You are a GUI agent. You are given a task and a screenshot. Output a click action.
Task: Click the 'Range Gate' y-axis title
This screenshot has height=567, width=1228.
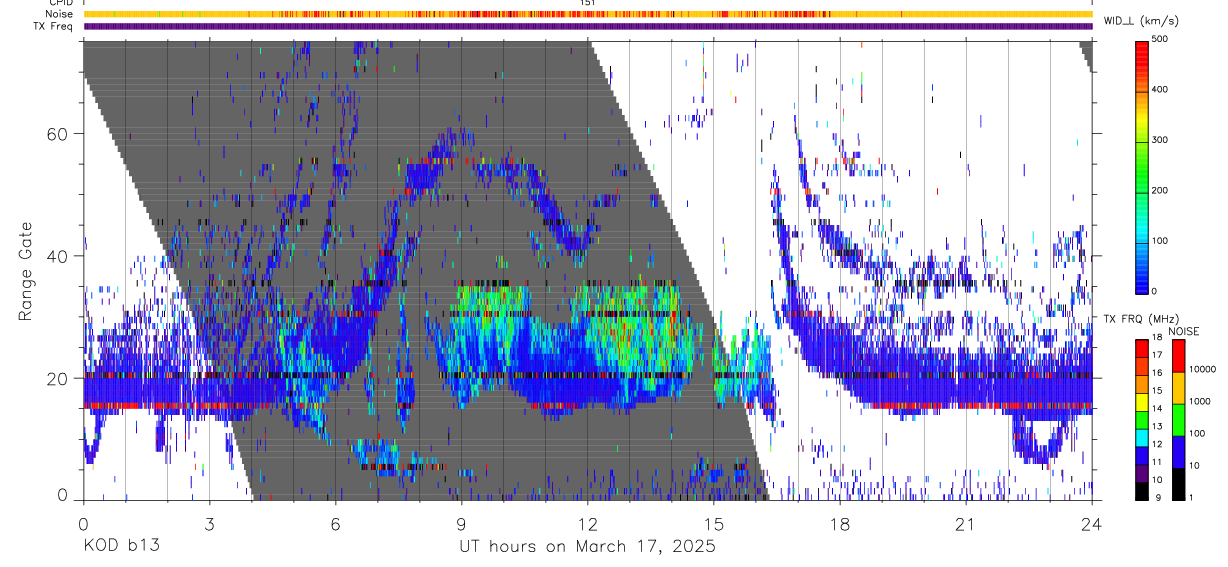coord(26,271)
